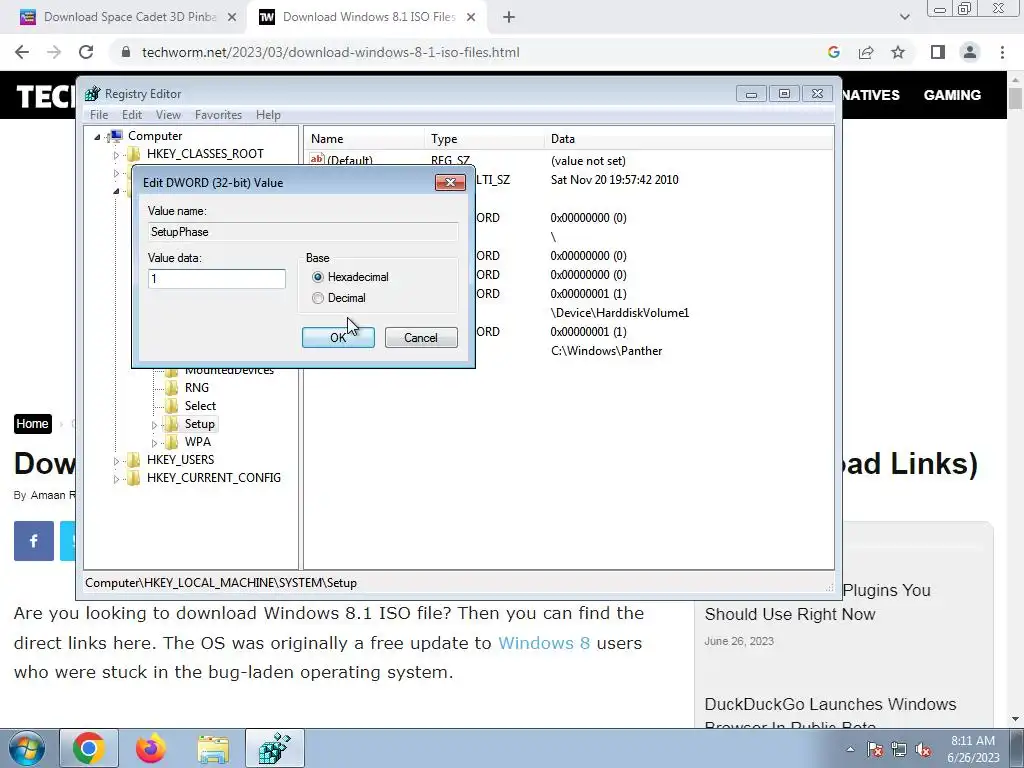Open Registry Editor Edit menu

[x=132, y=115]
